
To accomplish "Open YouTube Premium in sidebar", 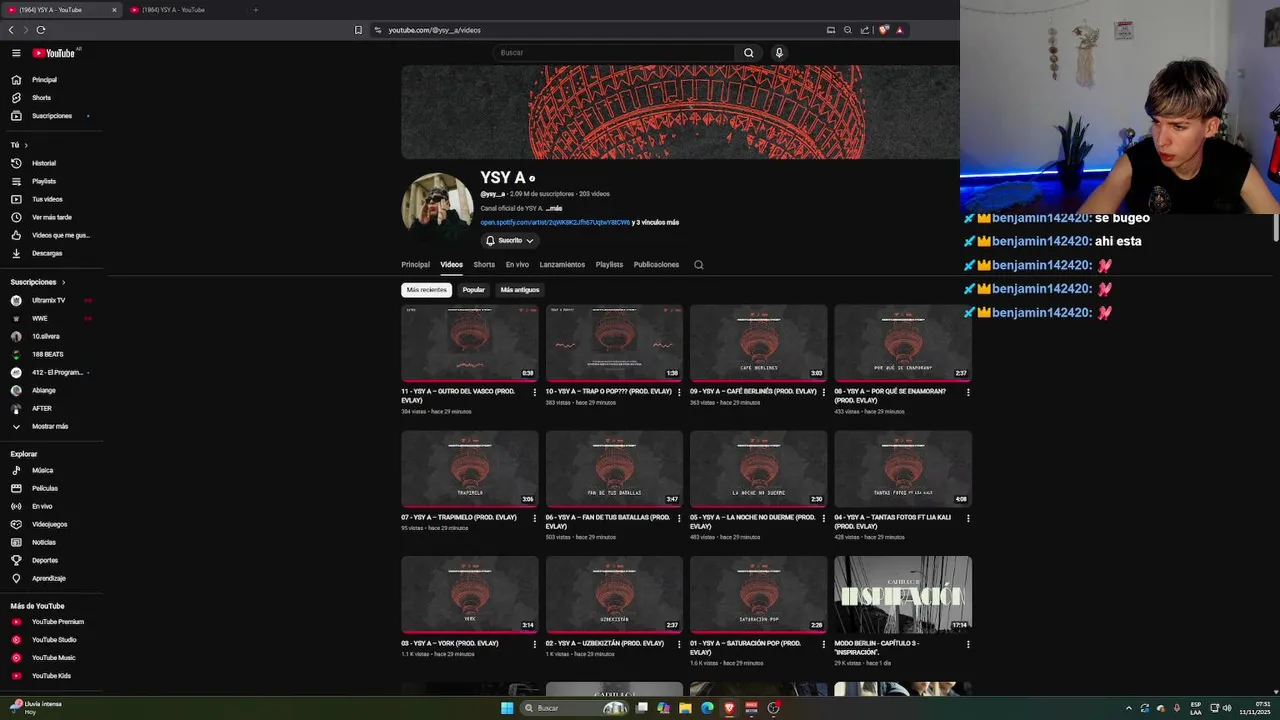I will (57, 622).
